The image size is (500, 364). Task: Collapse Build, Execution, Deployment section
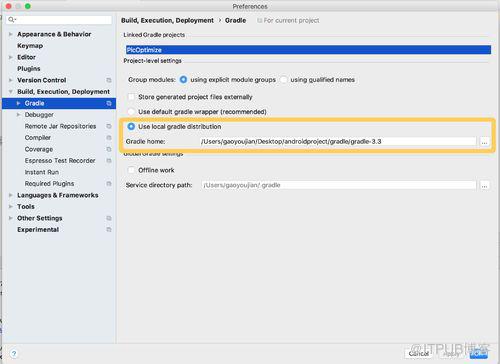point(11,92)
